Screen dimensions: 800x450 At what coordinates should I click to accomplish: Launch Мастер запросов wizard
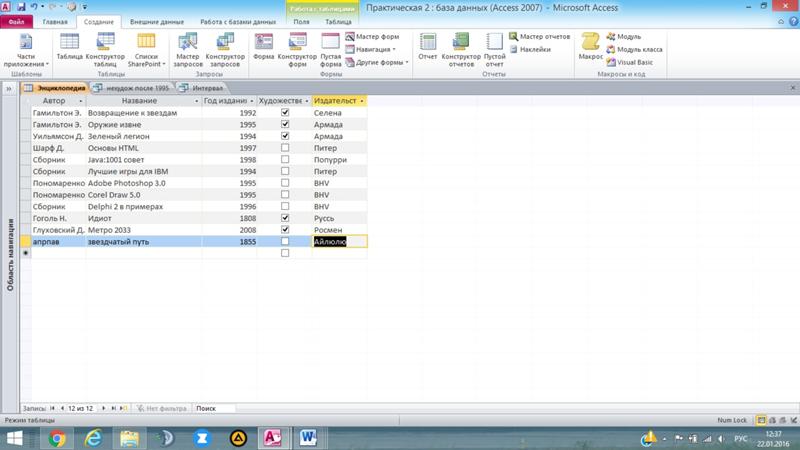(x=188, y=49)
